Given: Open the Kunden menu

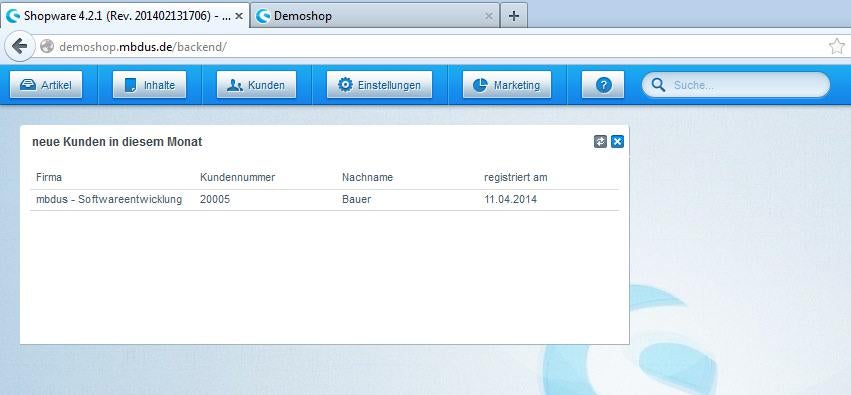Looking at the screenshot, I should pyautogui.click(x=256, y=85).
